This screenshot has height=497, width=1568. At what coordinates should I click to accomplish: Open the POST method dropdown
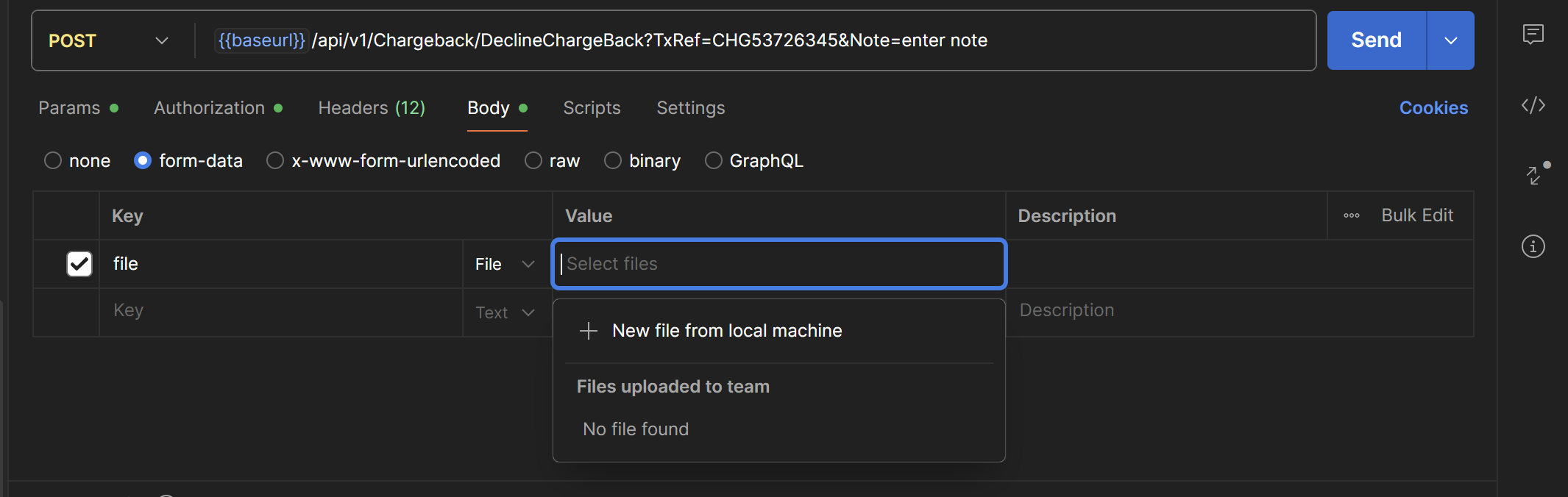point(109,40)
